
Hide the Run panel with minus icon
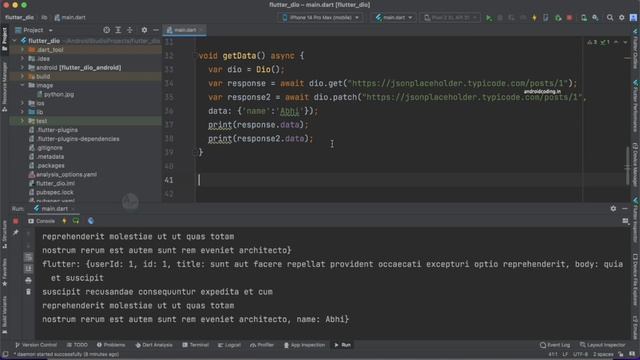(625, 209)
